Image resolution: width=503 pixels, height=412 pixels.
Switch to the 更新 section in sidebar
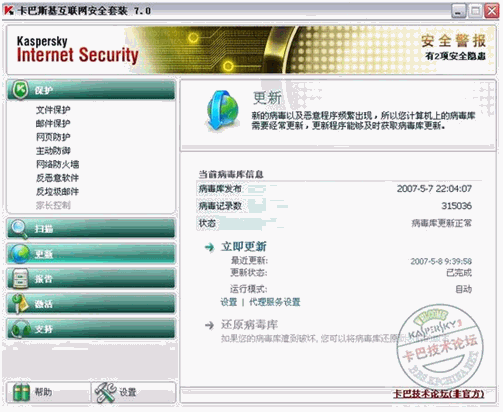(x=91, y=254)
